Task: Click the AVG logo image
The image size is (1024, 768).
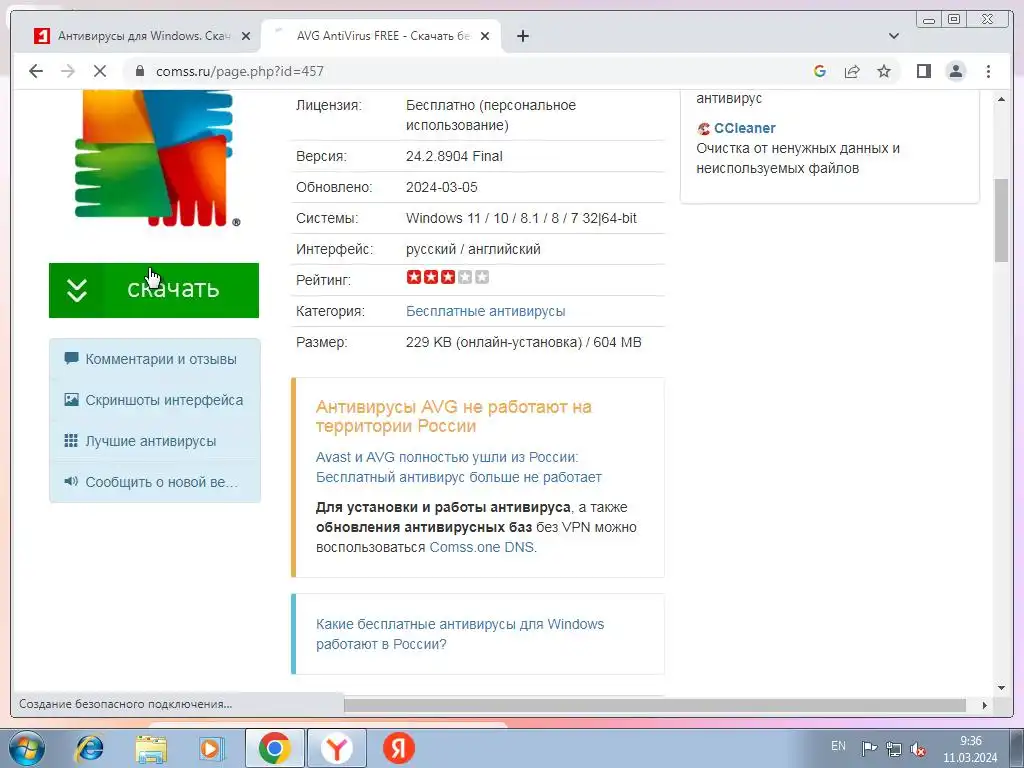Action: pos(155,159)
